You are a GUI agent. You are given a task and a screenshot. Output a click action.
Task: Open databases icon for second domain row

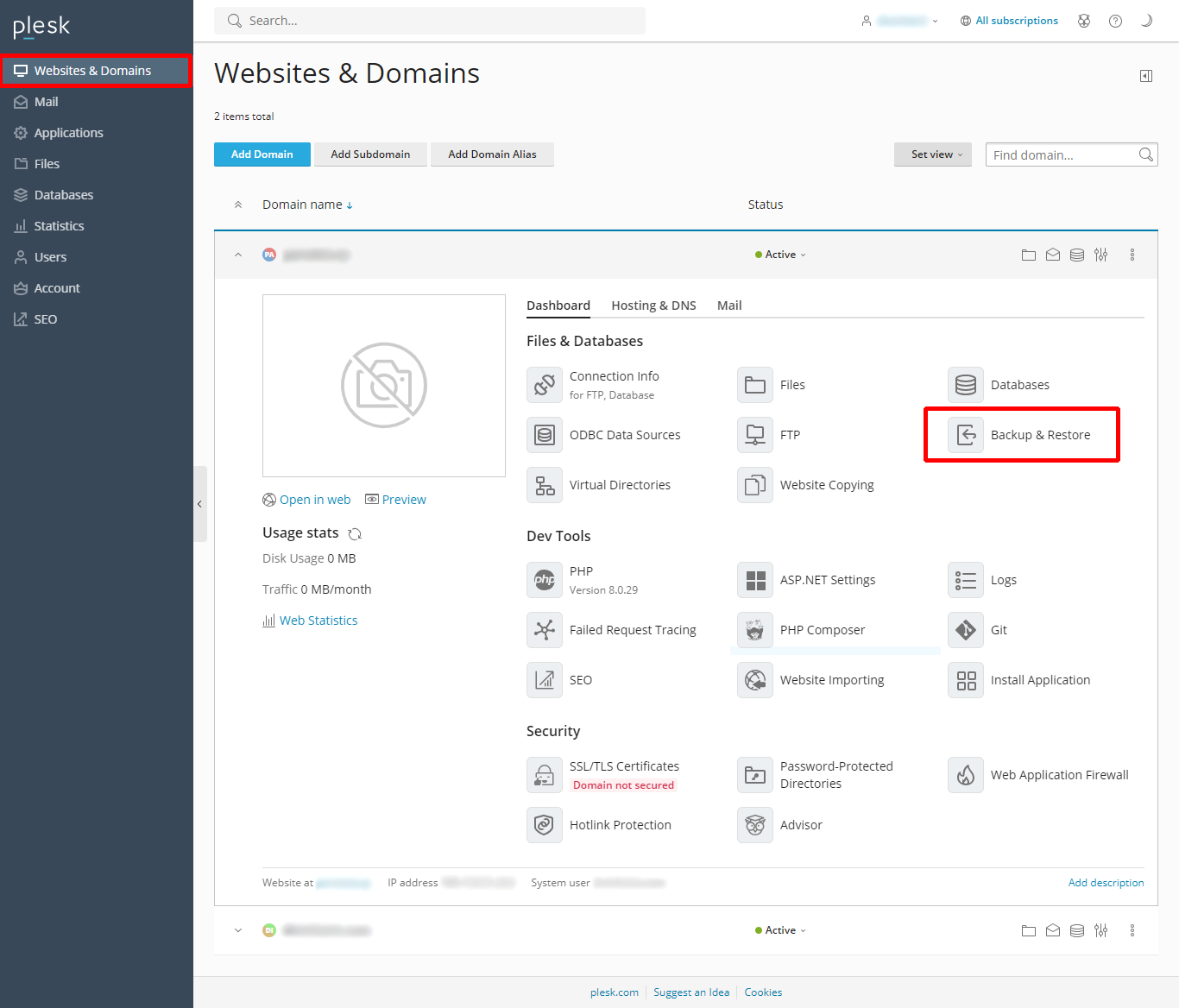pos(1077,930)
